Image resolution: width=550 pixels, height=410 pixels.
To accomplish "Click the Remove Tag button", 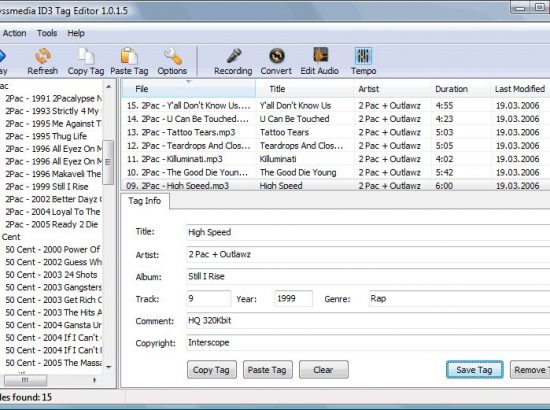I will pyautogui.click(x=530, y=370).
